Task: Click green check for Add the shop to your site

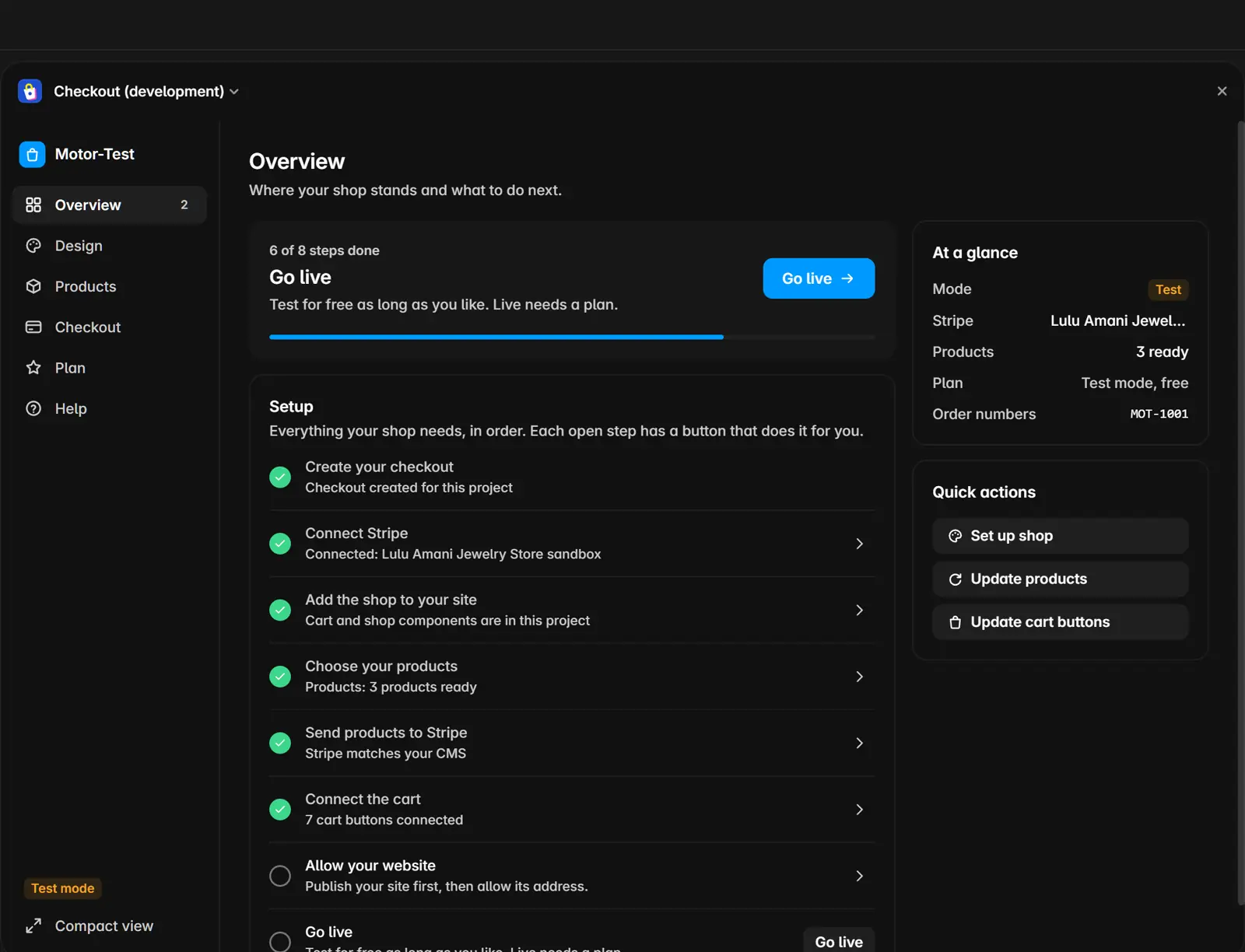Action: (x=280, y=610)
